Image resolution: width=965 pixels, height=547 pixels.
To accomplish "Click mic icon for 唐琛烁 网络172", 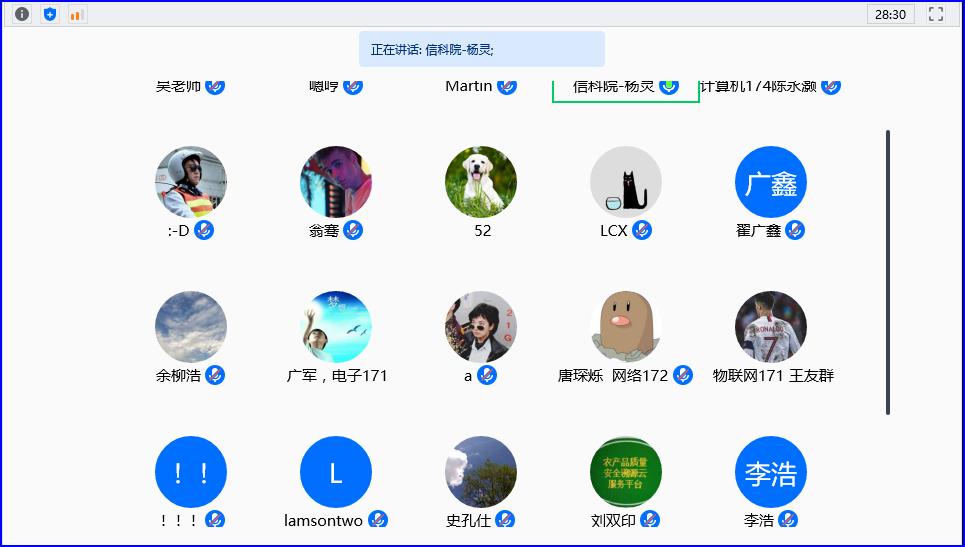I will point(683,376).
